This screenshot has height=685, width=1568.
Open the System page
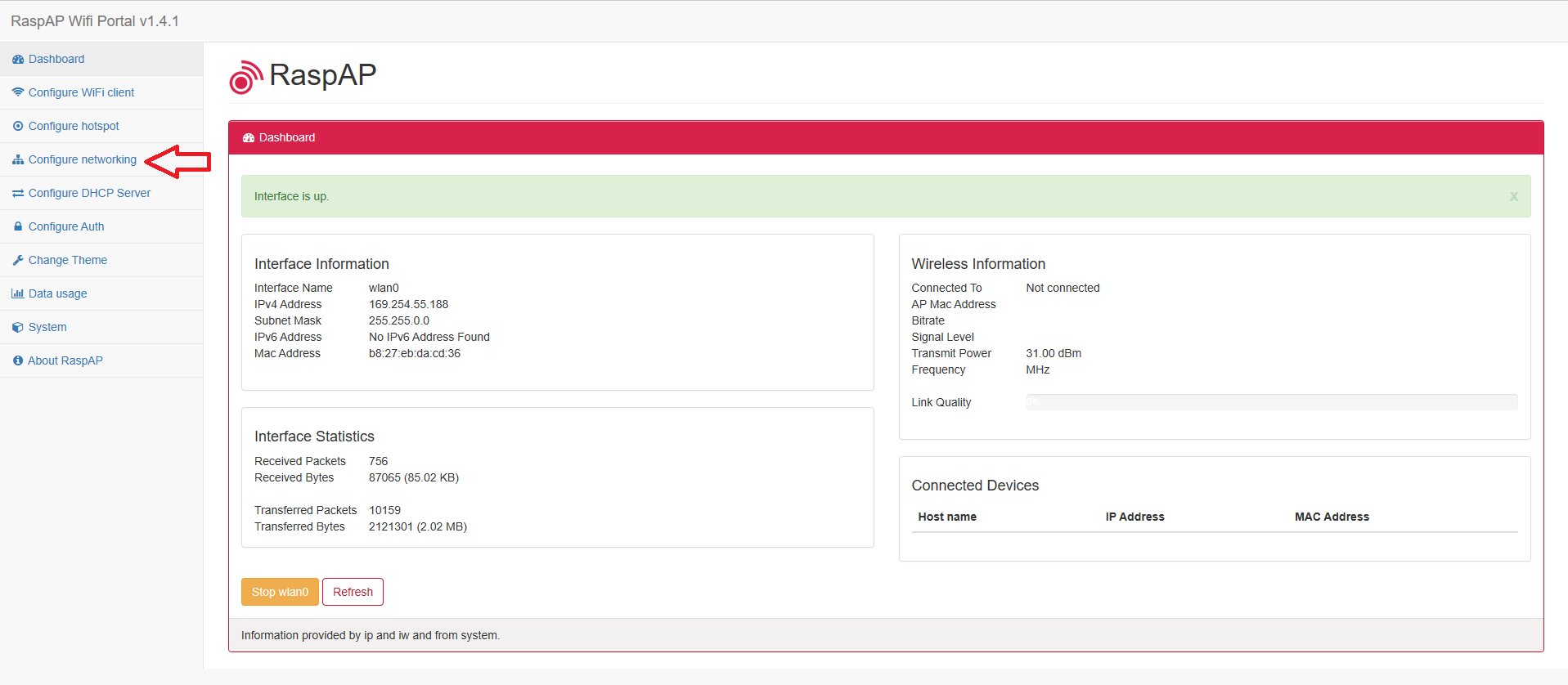101,327
